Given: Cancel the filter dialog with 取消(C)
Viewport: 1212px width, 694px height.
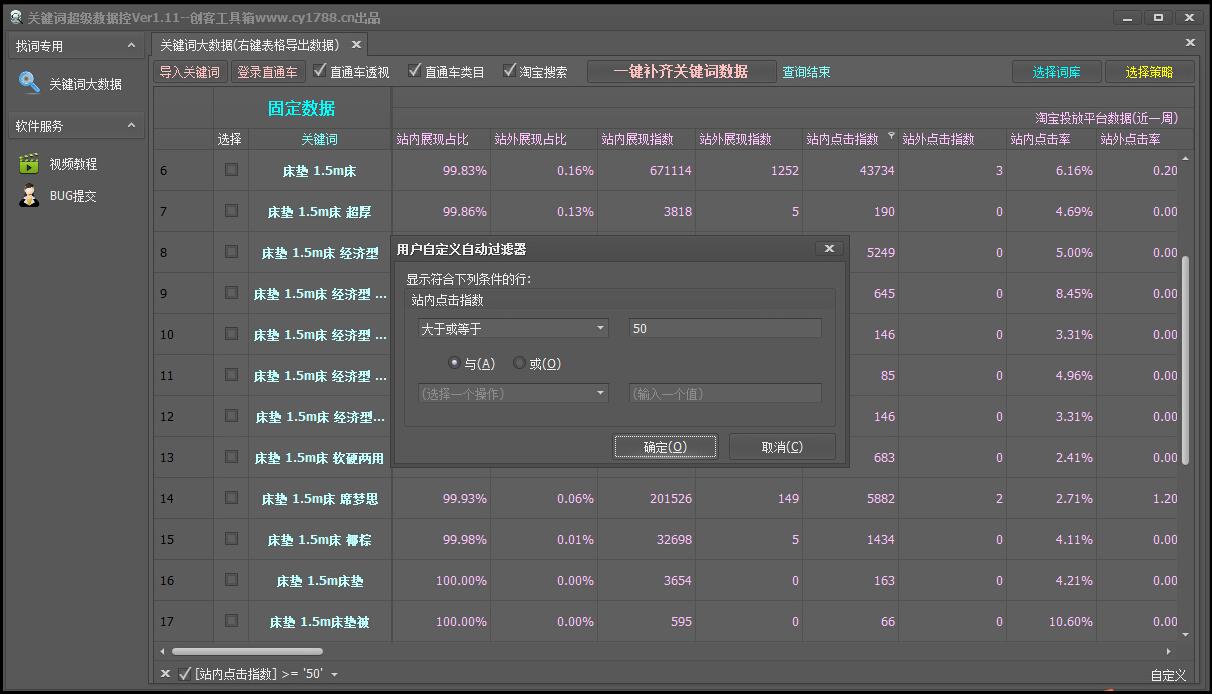Looking at the screenshot, I should (782, 447).
